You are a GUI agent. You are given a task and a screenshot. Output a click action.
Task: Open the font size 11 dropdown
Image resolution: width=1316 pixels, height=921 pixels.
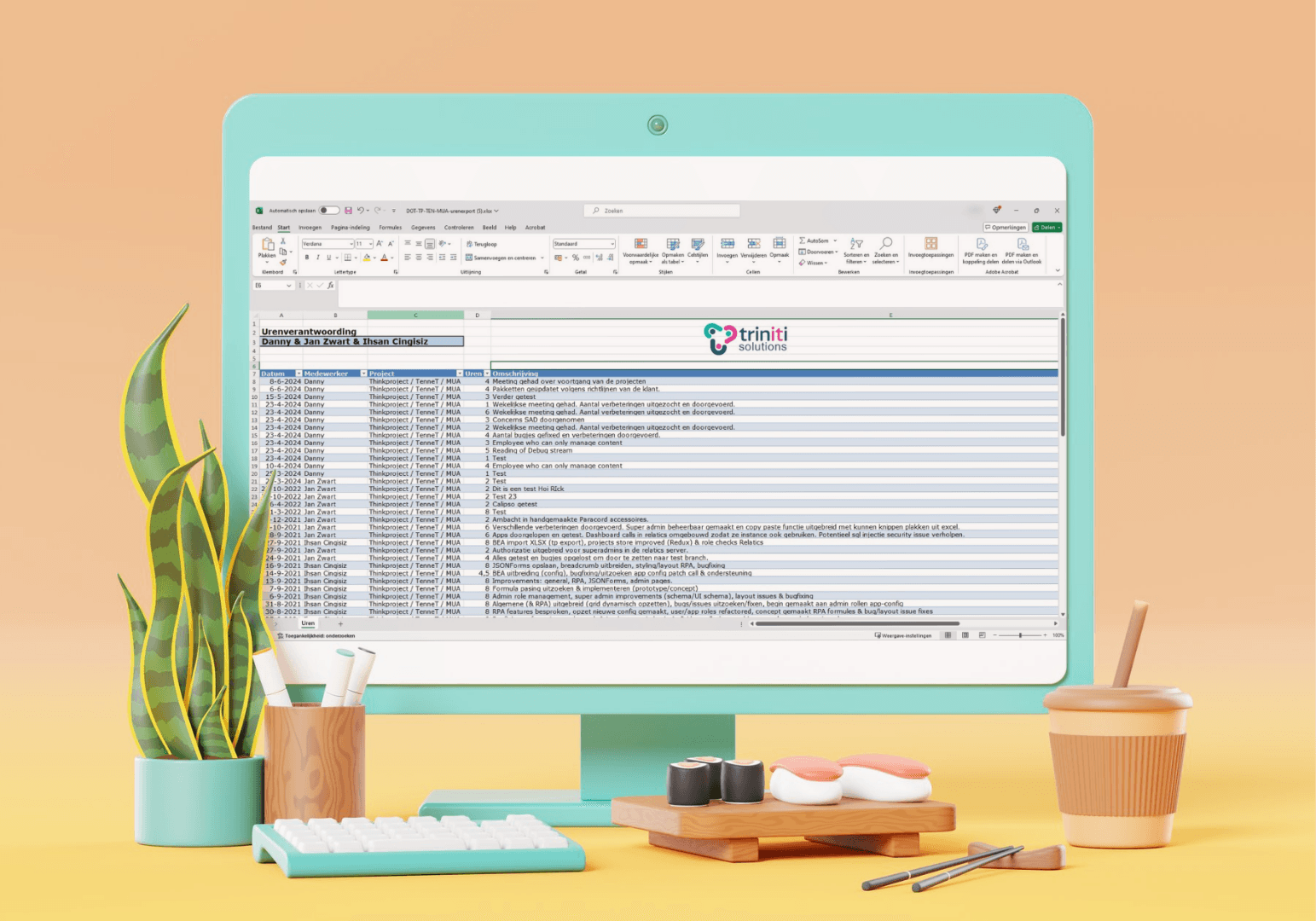coord(370,244)
